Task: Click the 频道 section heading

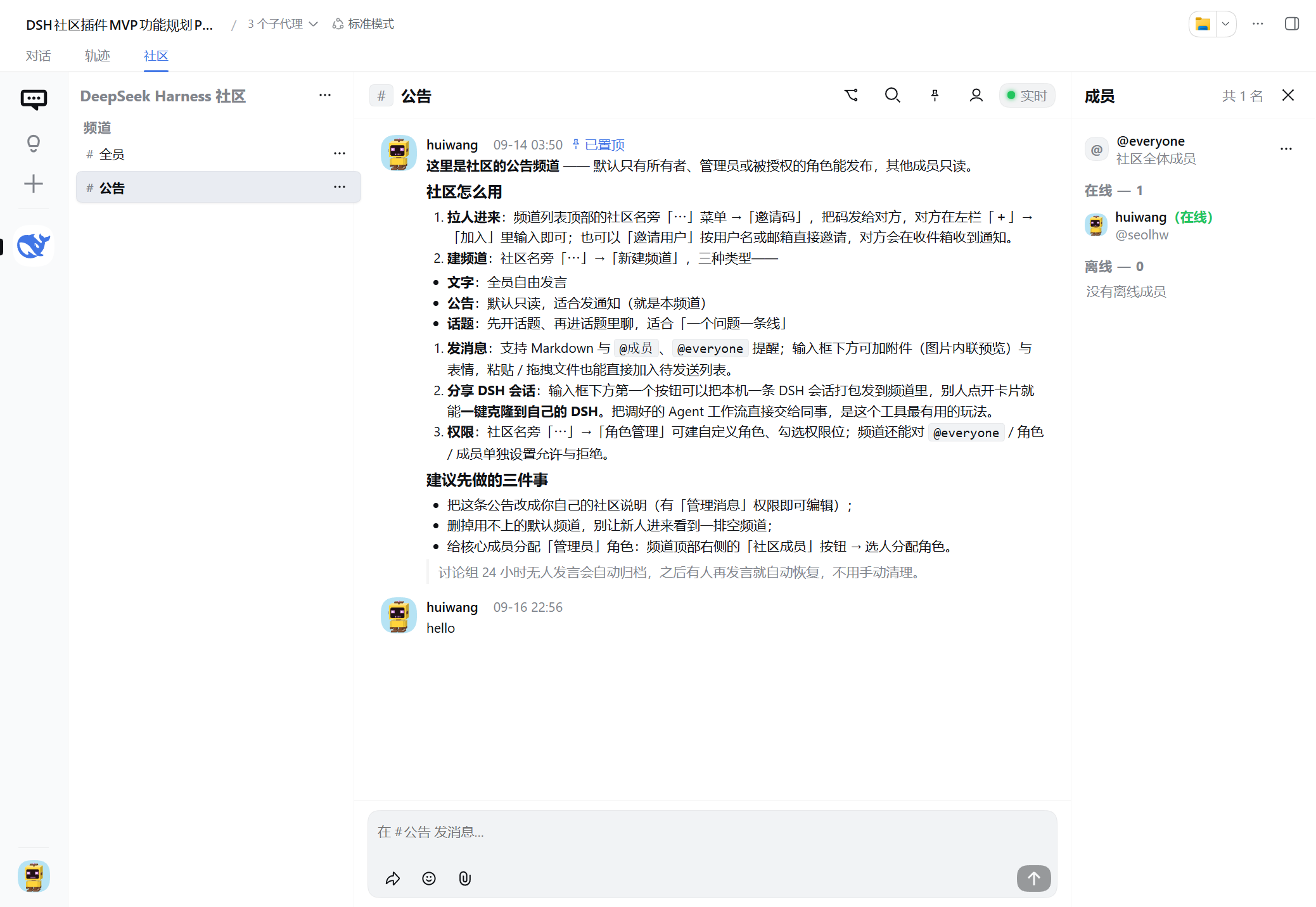Action: tap(97, 128)
